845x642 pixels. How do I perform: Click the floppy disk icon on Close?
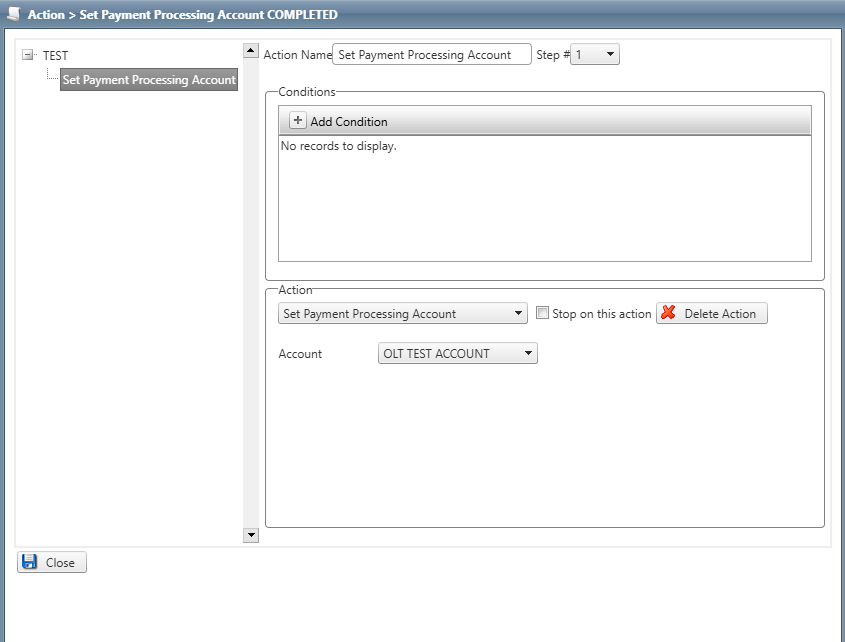(30, 562)
